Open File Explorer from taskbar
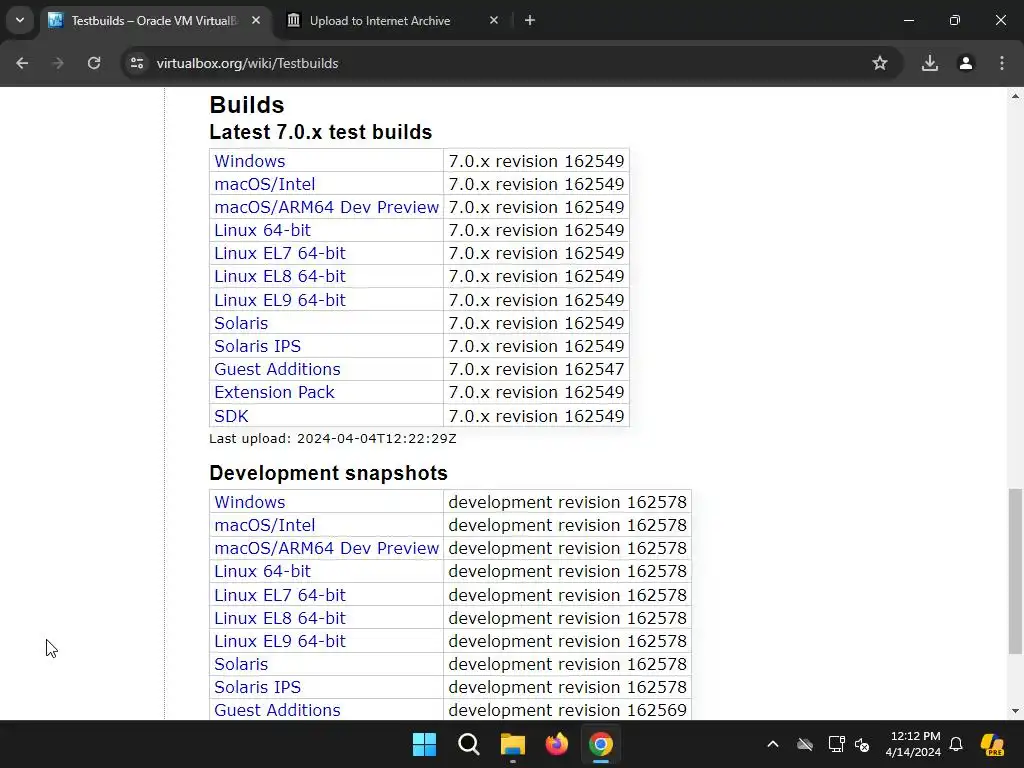 click(513, 744)
